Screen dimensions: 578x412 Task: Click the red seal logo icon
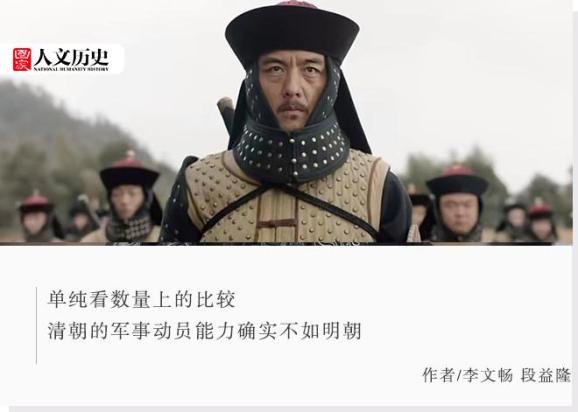coord(22,59)
